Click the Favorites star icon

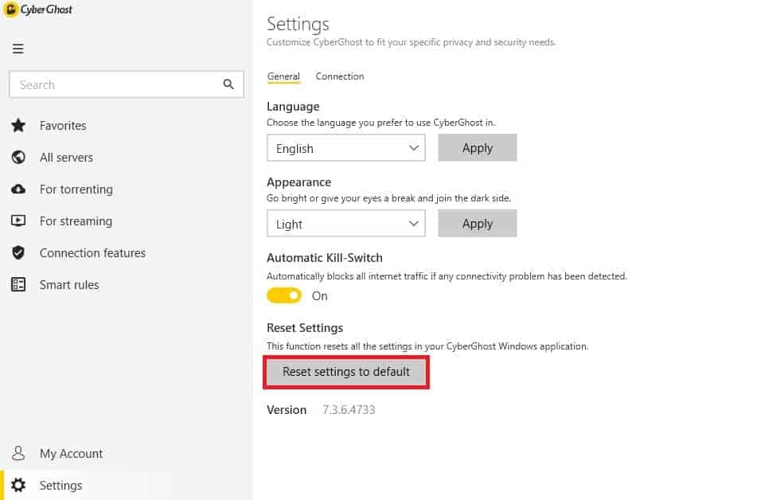tap(18, 126)
